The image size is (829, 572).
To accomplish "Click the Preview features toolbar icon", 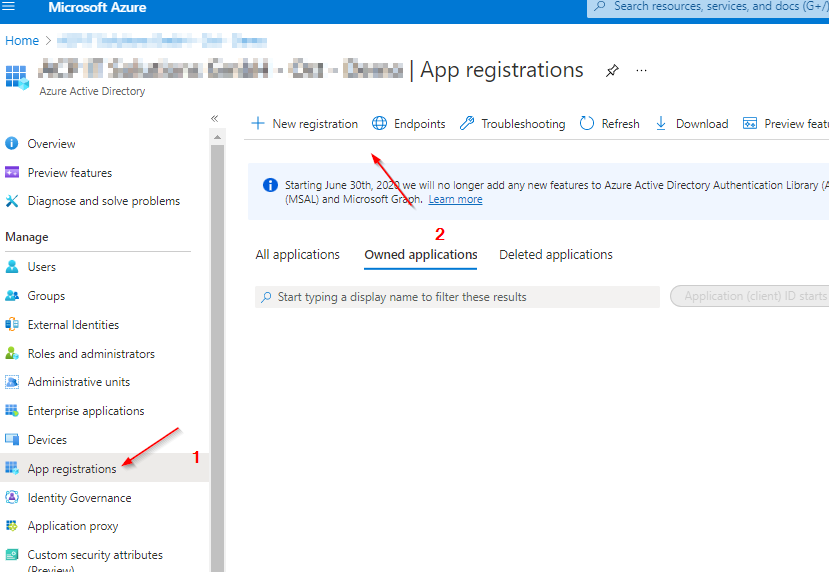I will point(750,124).
